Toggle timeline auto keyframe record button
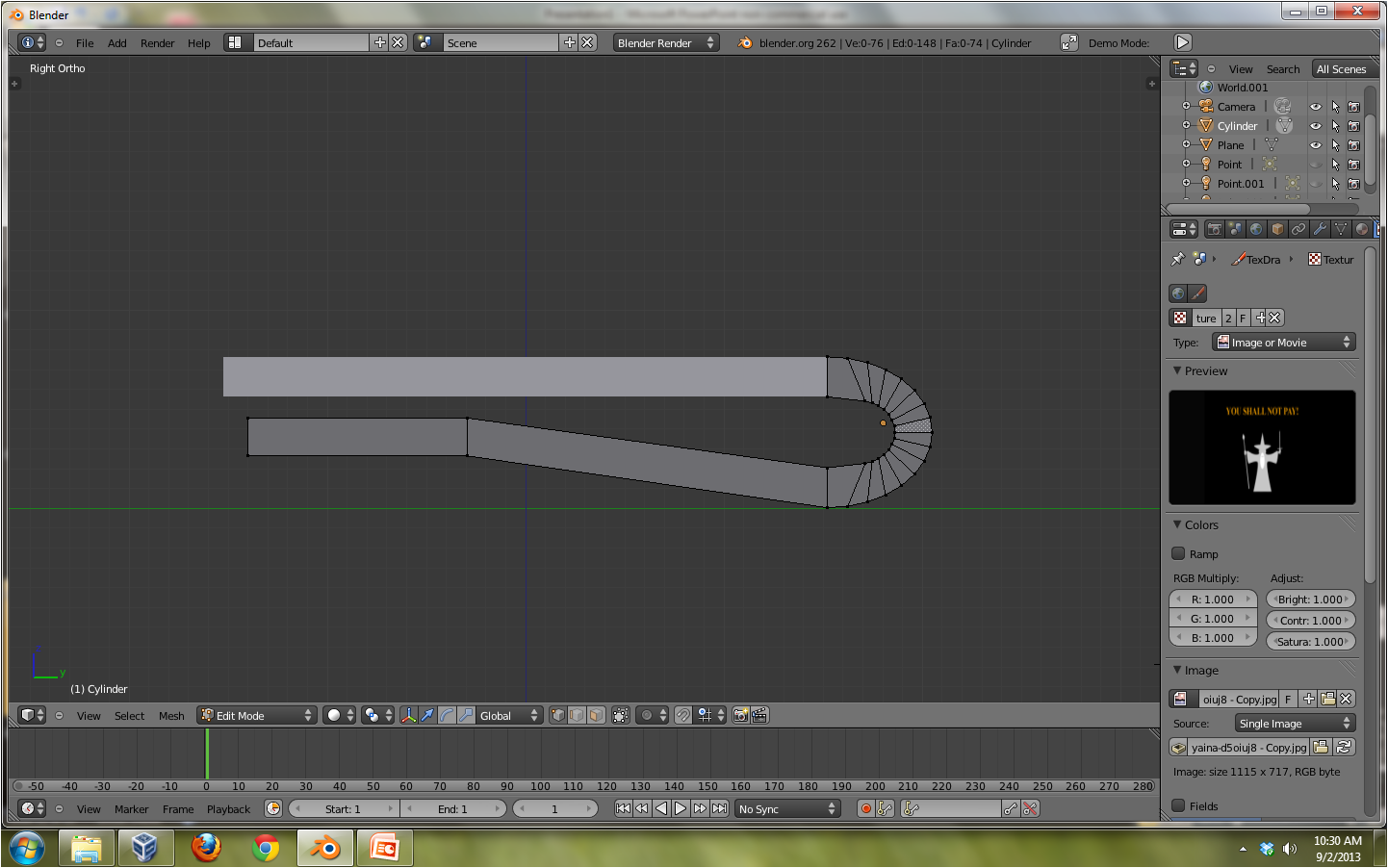 coord(865,808)
